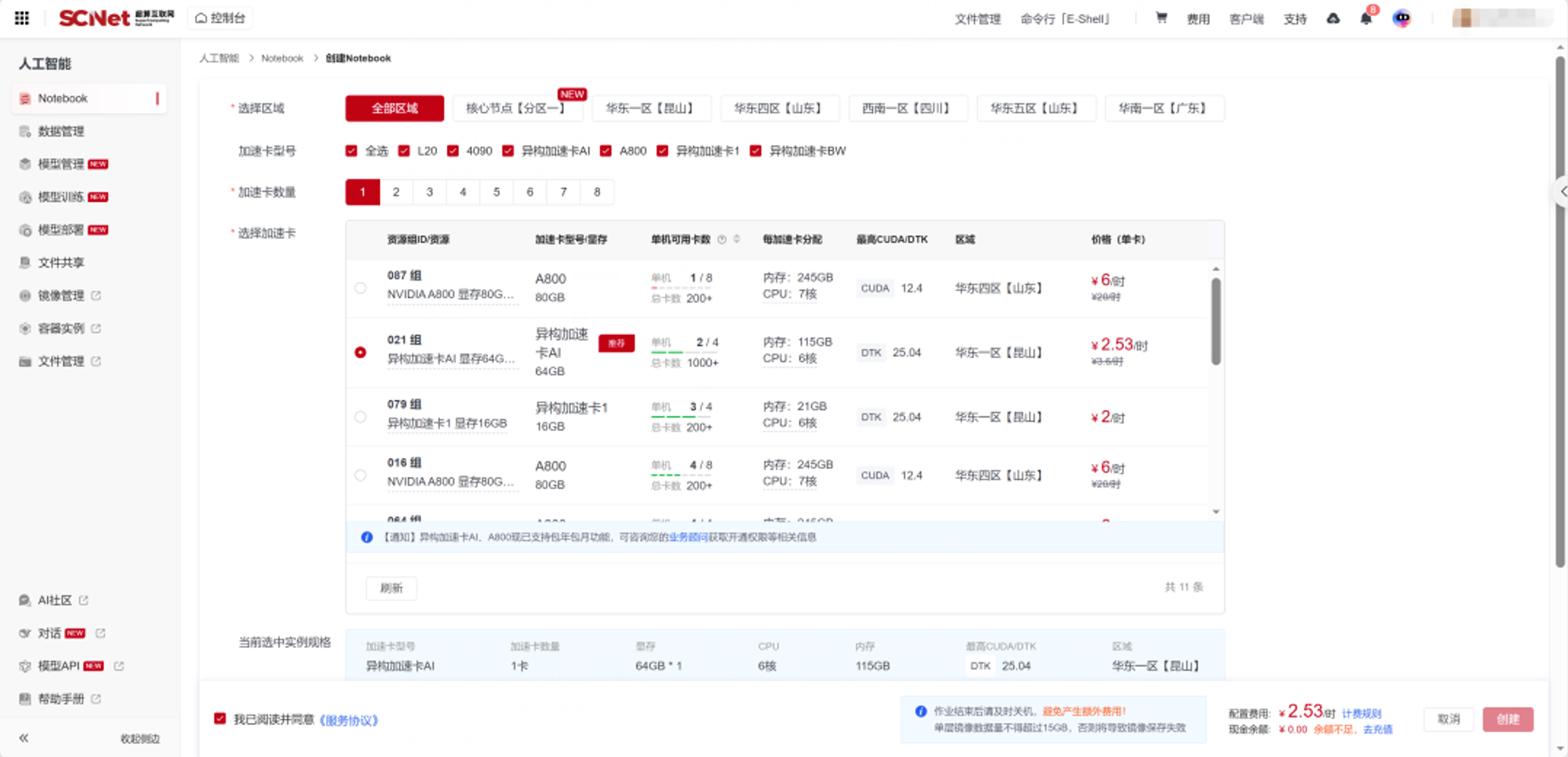
Task: Click the cloud download icon
Action: (1332, 19)
